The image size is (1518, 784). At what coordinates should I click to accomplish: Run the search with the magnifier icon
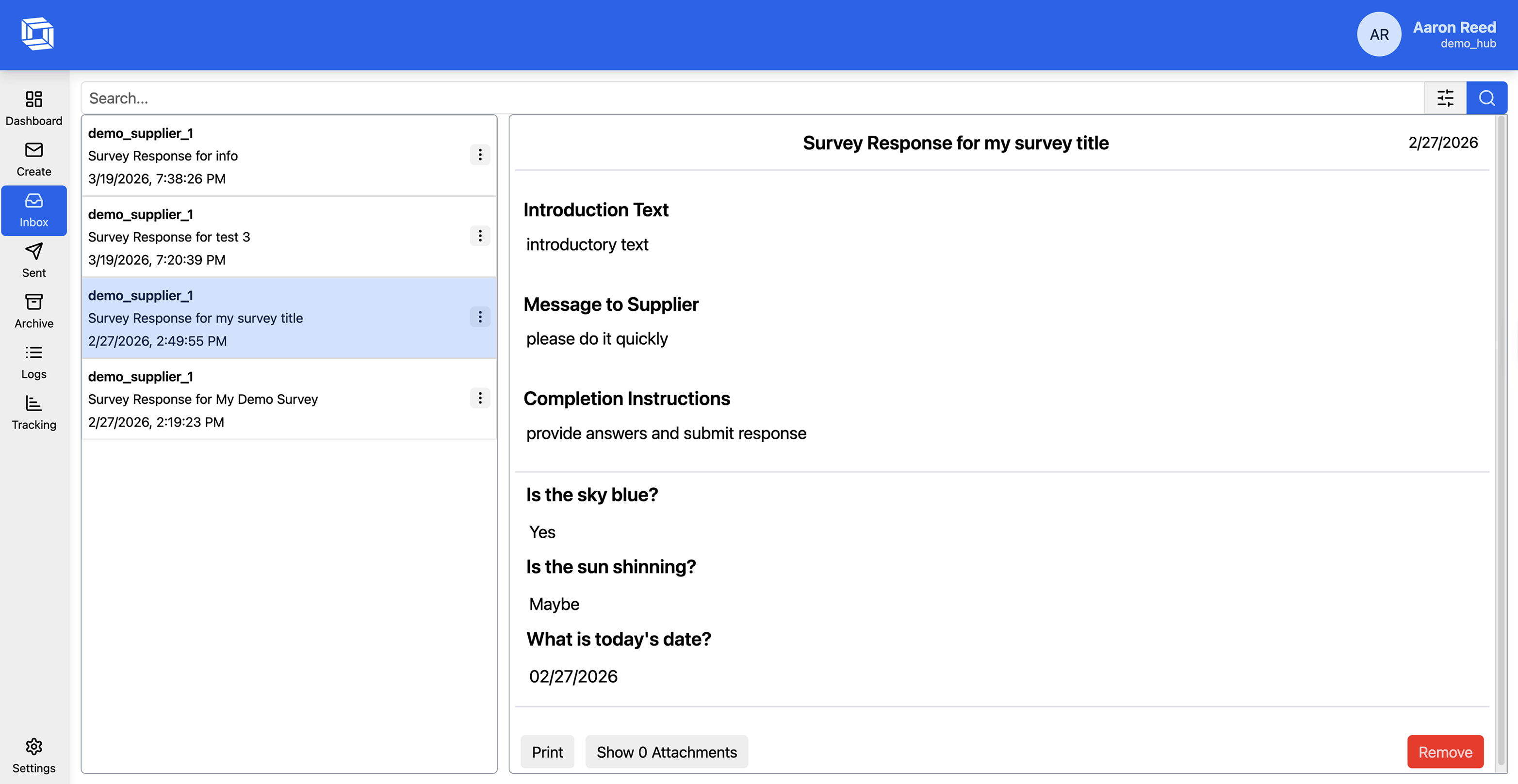click(x=1487, y=98)
